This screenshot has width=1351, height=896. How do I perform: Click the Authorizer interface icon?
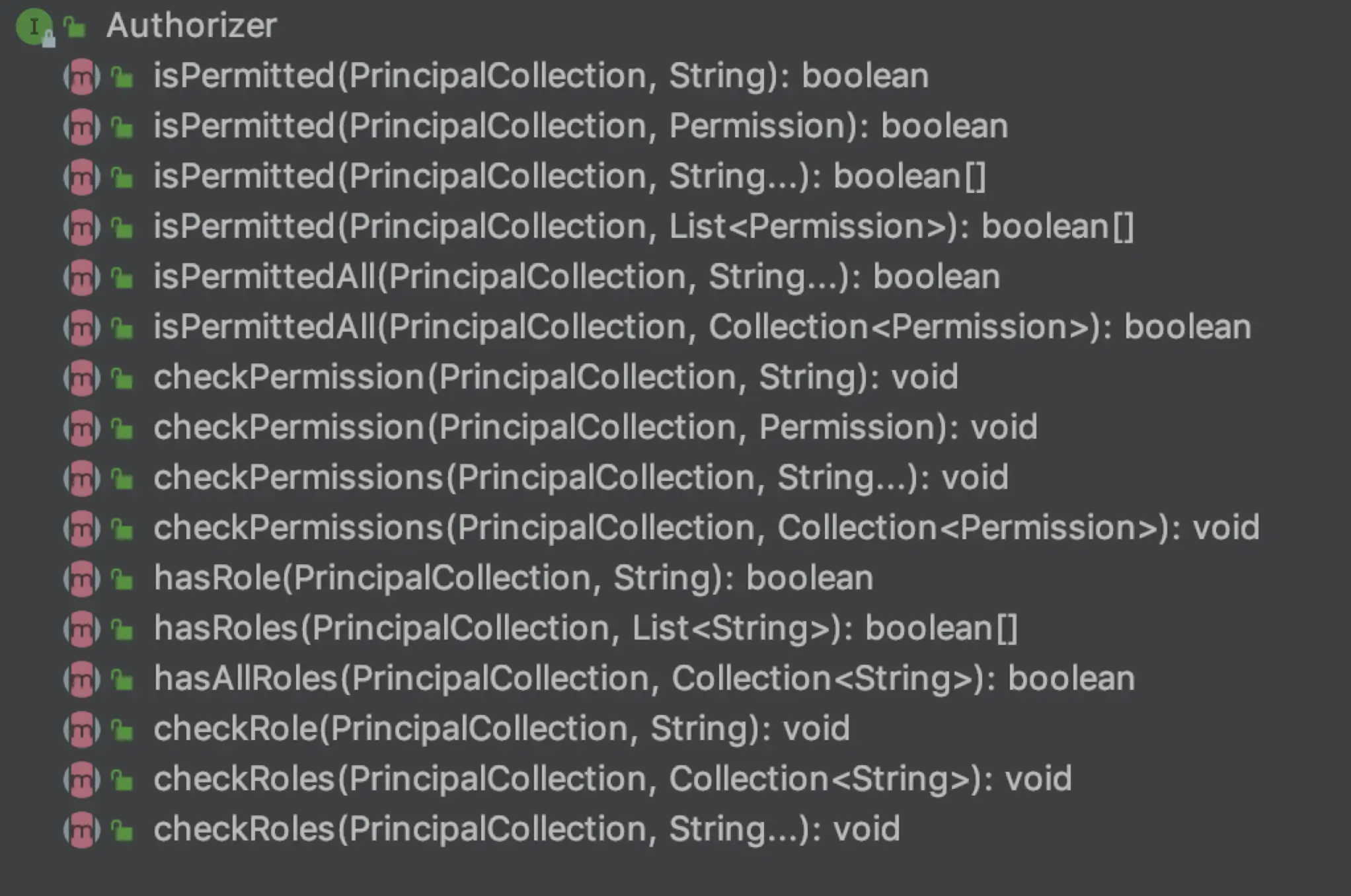click(x=34, y=28)
